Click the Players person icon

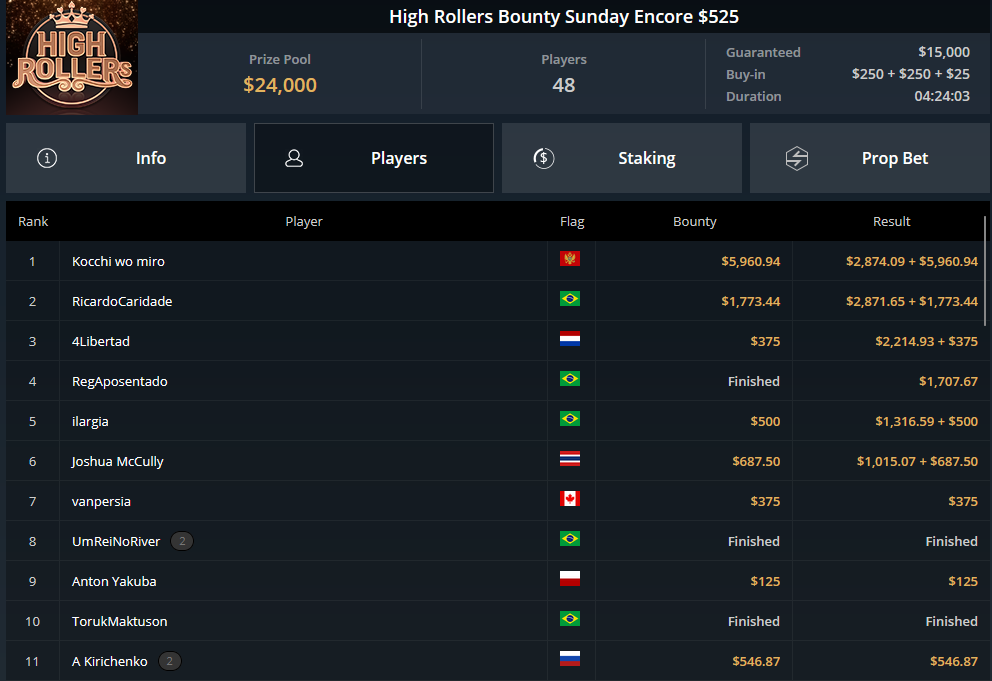pos(294,158)
